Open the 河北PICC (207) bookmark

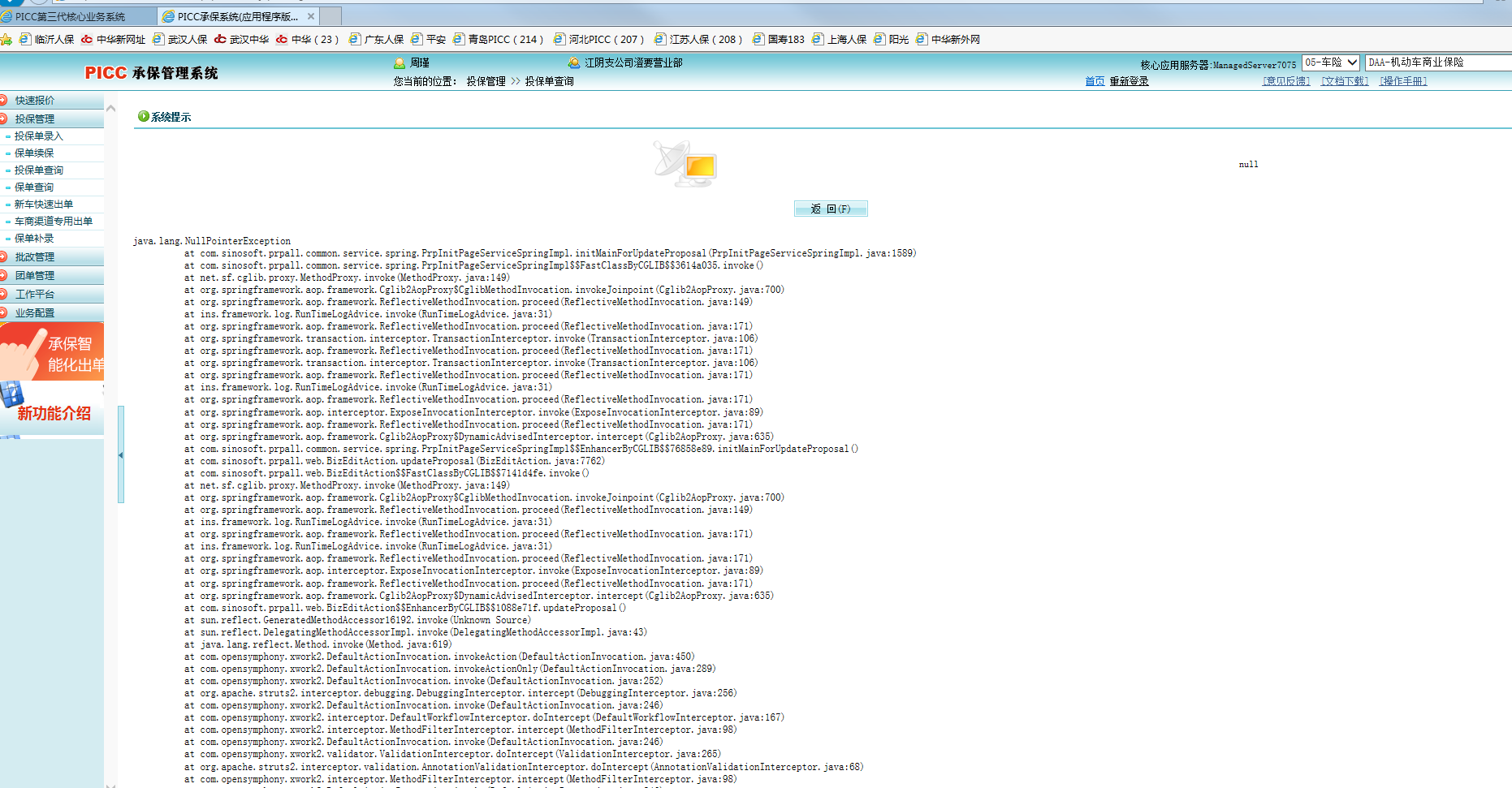(x=598, y=39)
